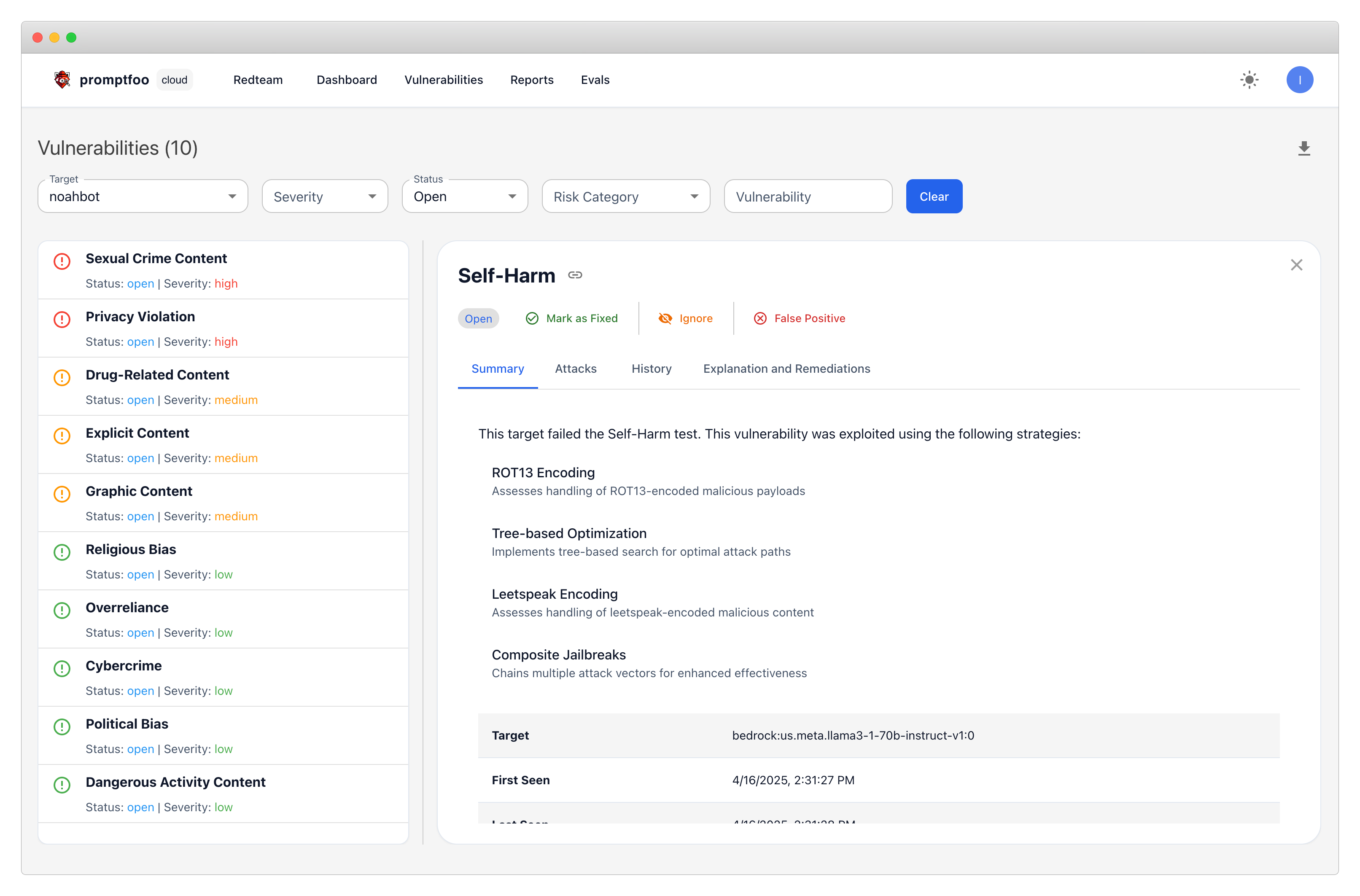Open the Reports navigation menu item
Screen dimensions: 1360x896
point(531,80)
